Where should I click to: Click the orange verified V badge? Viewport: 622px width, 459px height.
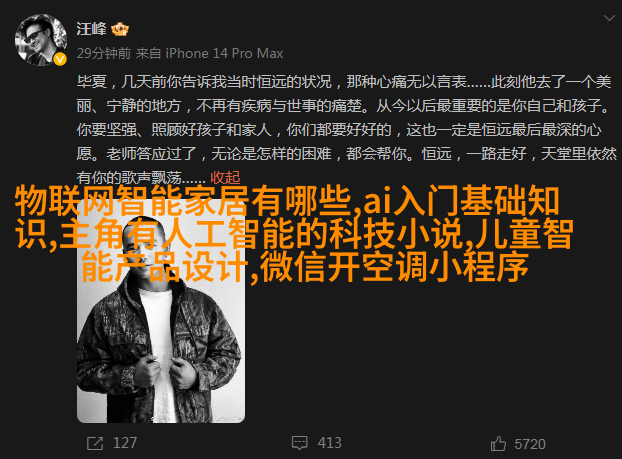coord(60,60)
